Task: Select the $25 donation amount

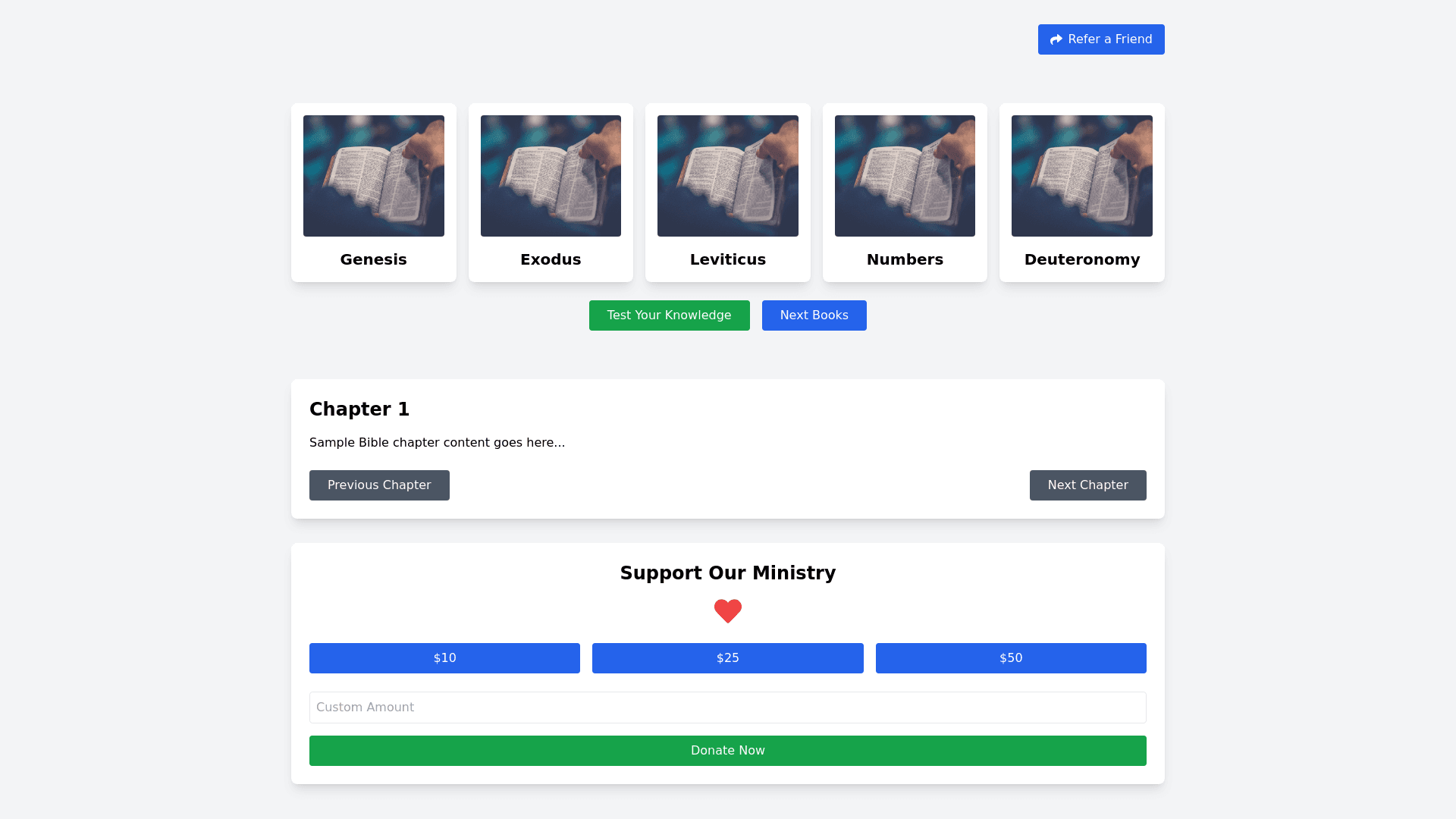Action: 727,657
